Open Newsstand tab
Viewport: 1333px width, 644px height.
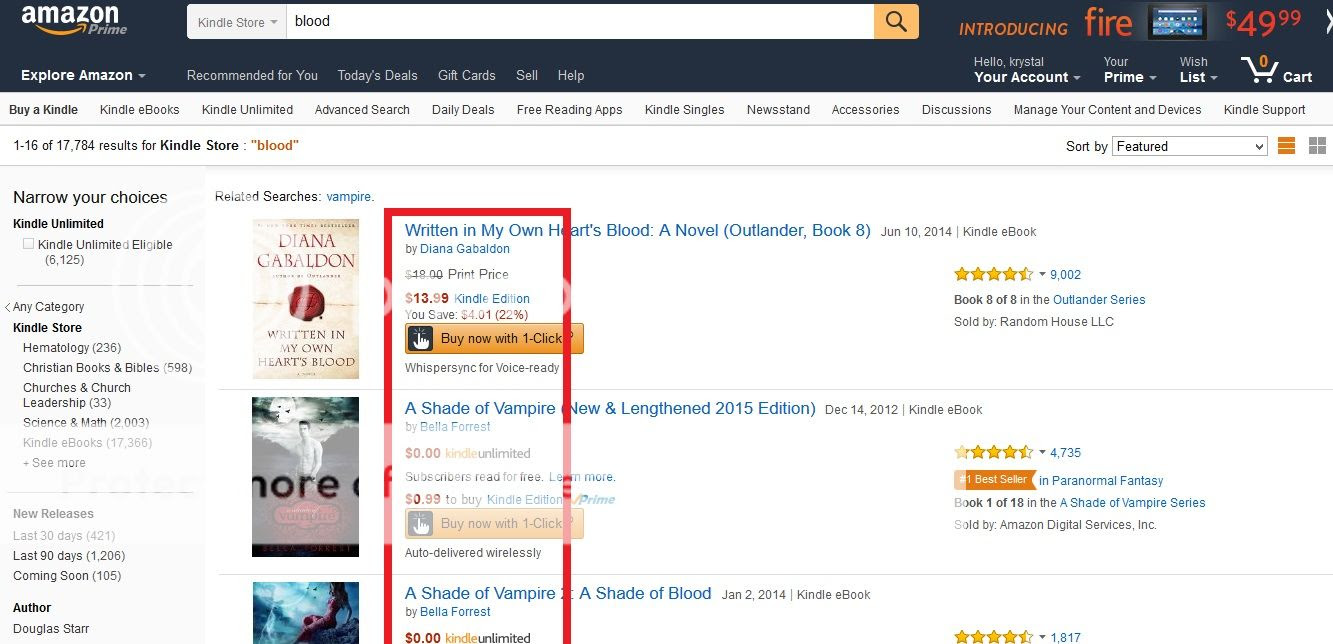point(778,110)
